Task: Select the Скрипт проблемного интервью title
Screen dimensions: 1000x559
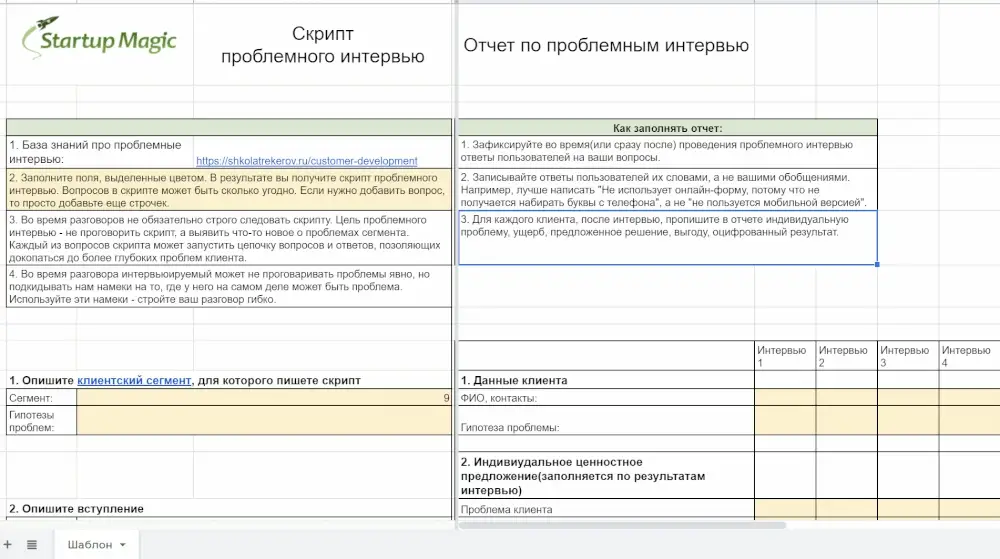Action: (323, 45)
